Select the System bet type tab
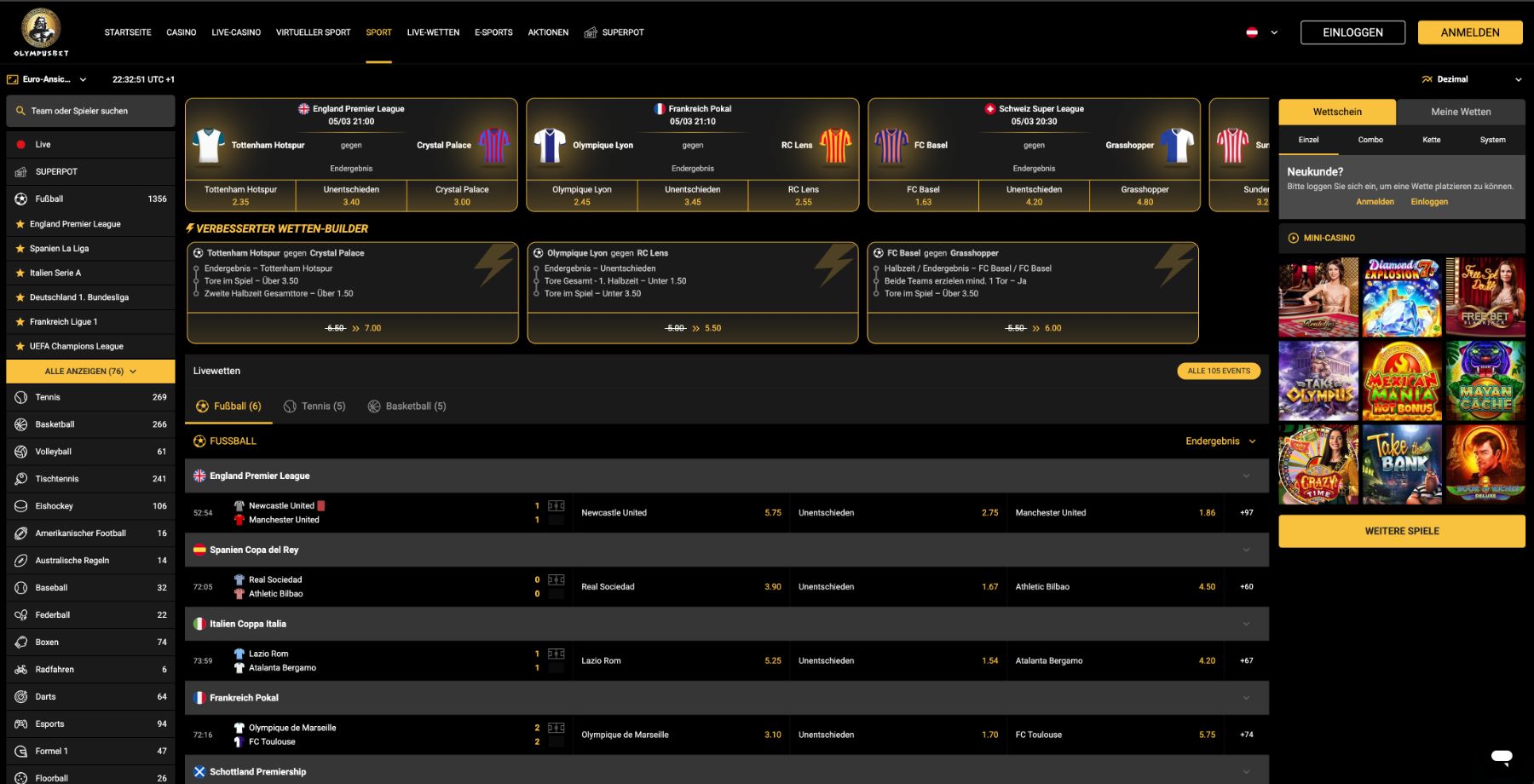Image resolution: width=1534 pixels, height=784 pixels. click(x=1492, y=140)
